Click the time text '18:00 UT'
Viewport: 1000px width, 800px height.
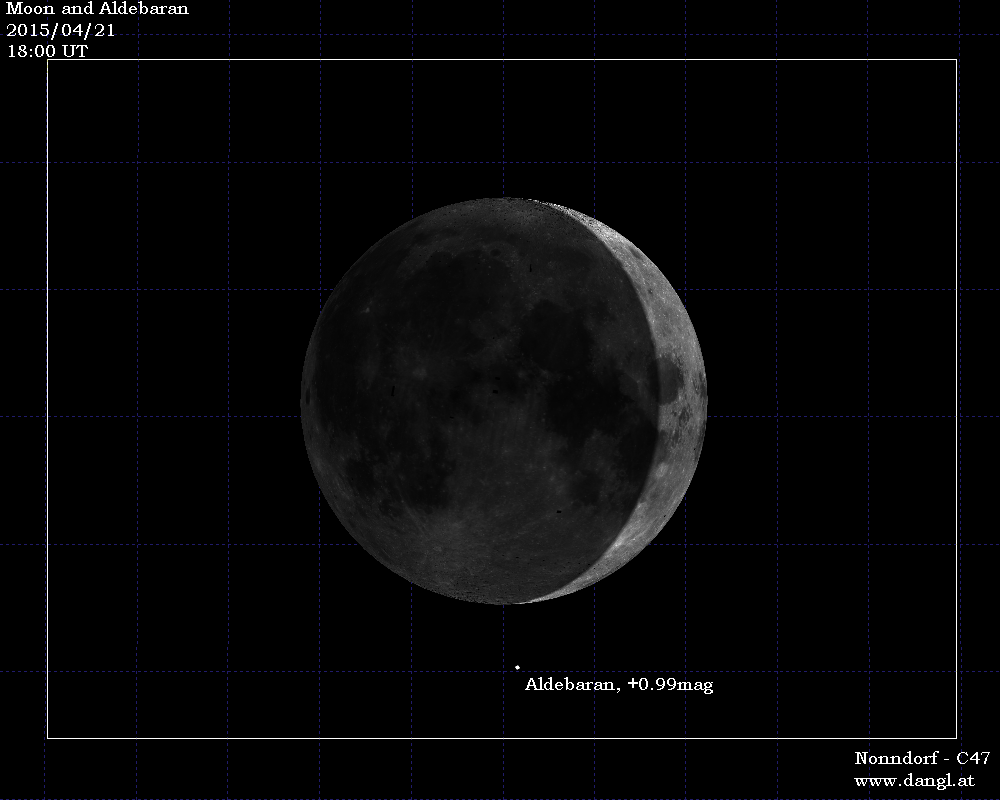[x=47, y=51]
